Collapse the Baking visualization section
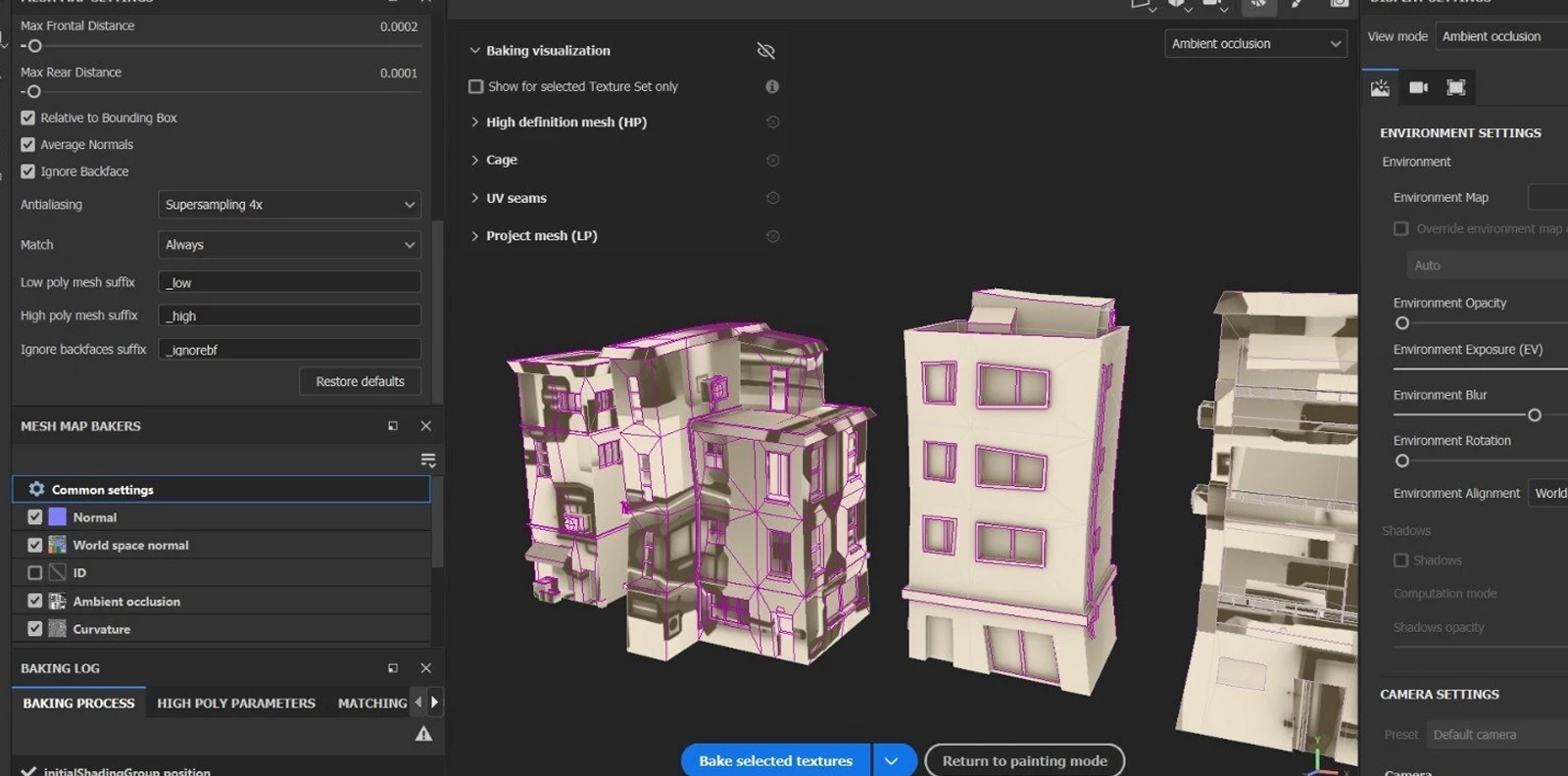 475,50
